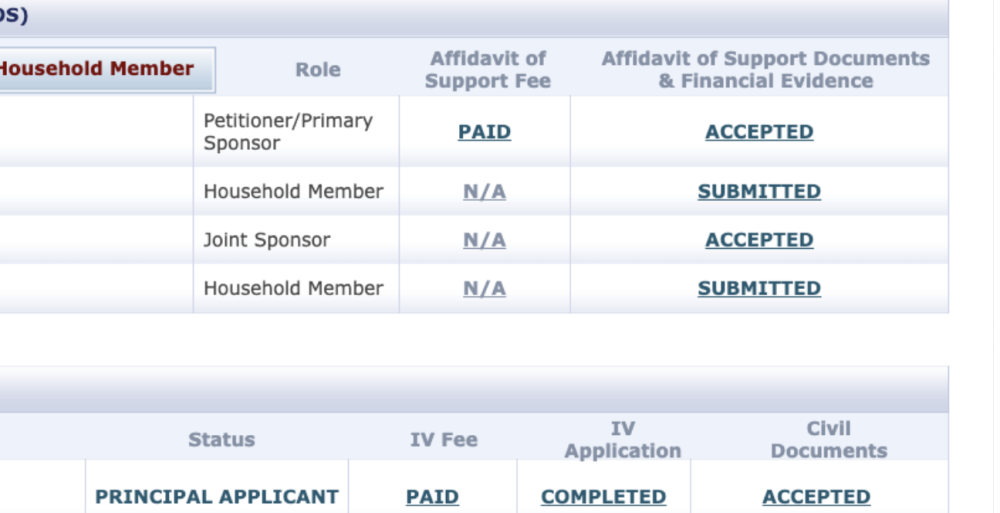
Task: Click the PRINCIPAL APPLICANT status cell
Action: tap(217, 497)
